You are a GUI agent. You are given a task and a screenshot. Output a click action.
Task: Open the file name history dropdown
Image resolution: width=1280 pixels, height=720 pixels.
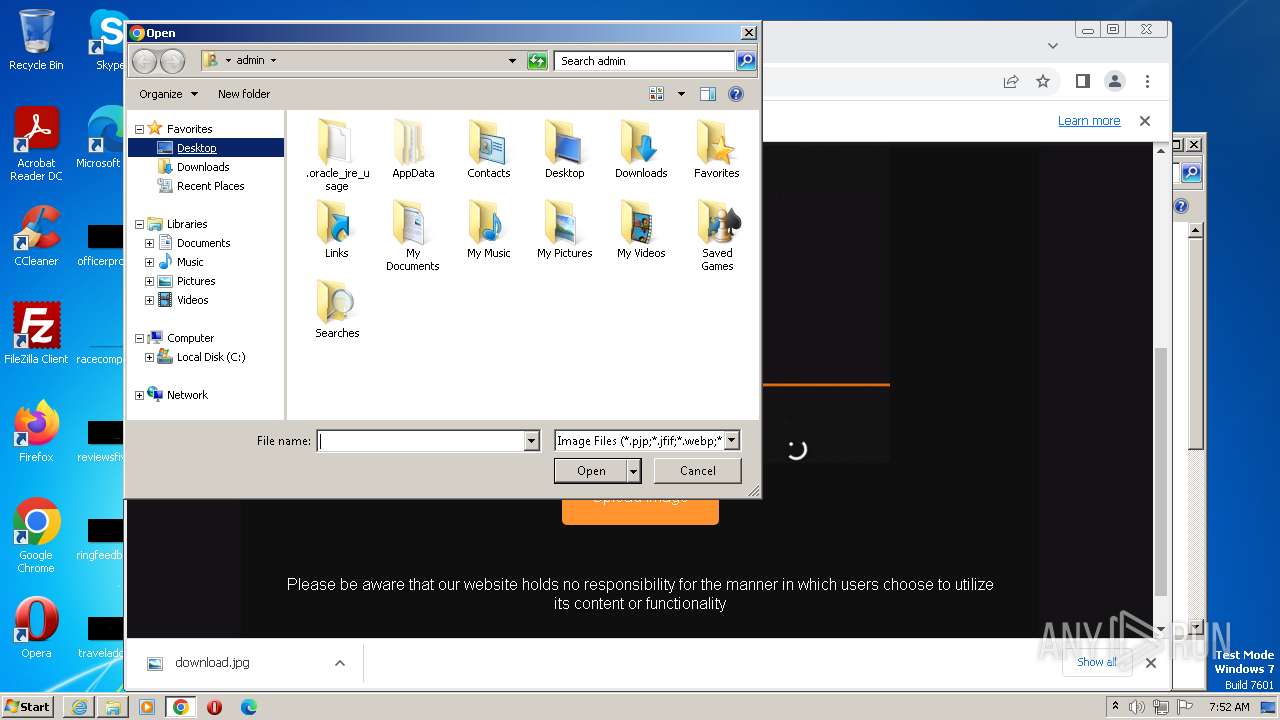point(531,441)
